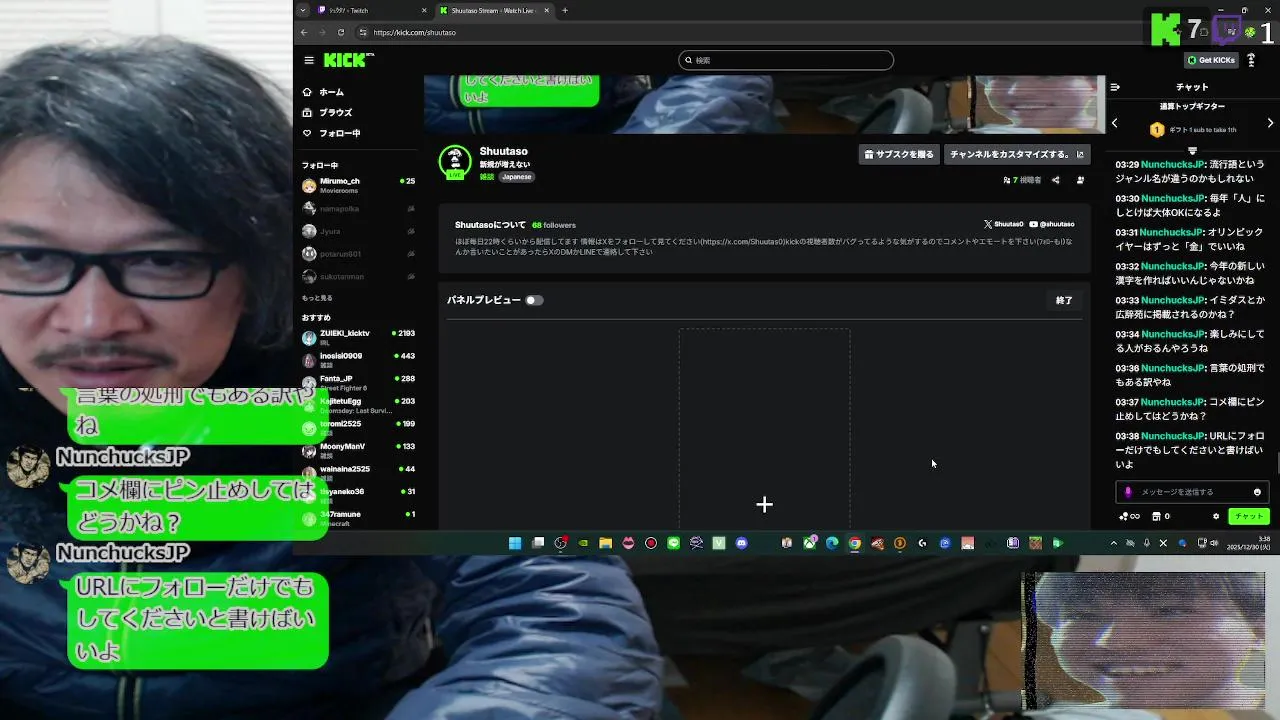
Task: Click the browser back arrow
Action: coord(304,32)
